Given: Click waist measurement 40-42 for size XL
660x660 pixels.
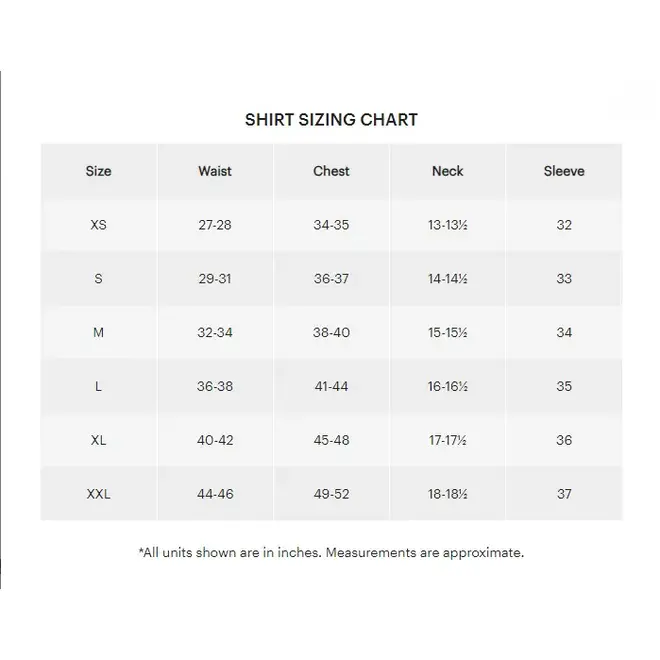Looking at the screenshot, I should pyautogui.click(x=215, y=440).
